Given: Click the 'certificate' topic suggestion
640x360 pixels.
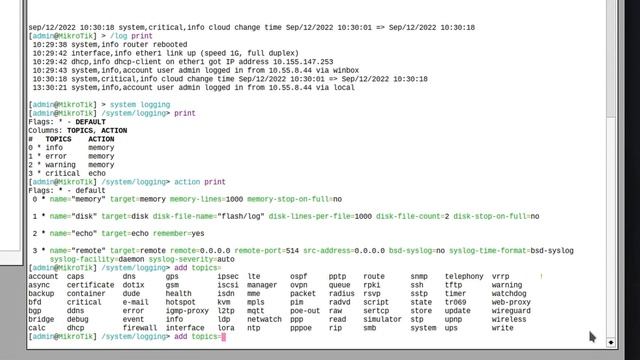Looking at the screenshot, I should pos(90,285).
